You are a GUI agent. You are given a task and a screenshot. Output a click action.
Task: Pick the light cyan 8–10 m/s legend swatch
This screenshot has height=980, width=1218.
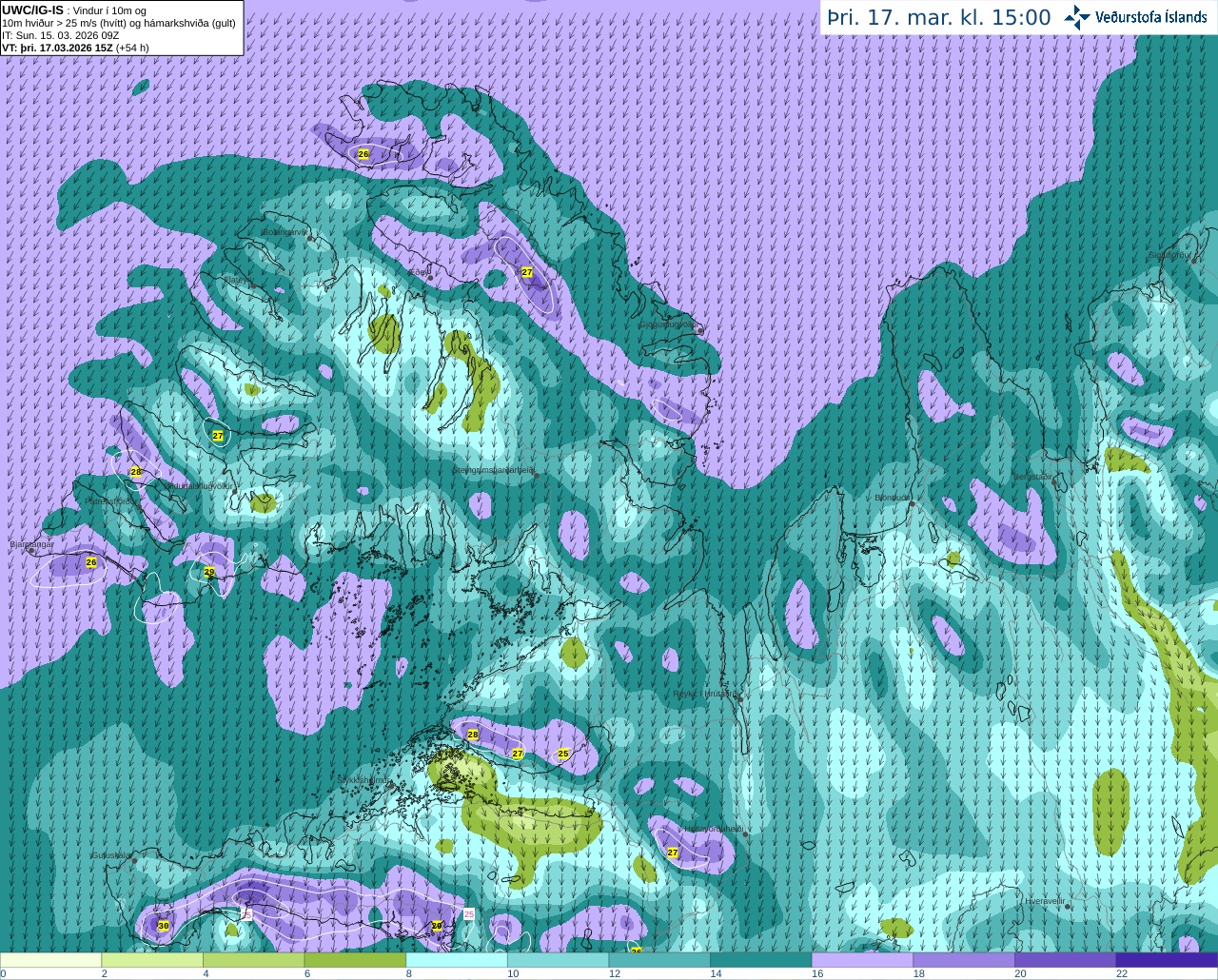[x=457, y=959]
